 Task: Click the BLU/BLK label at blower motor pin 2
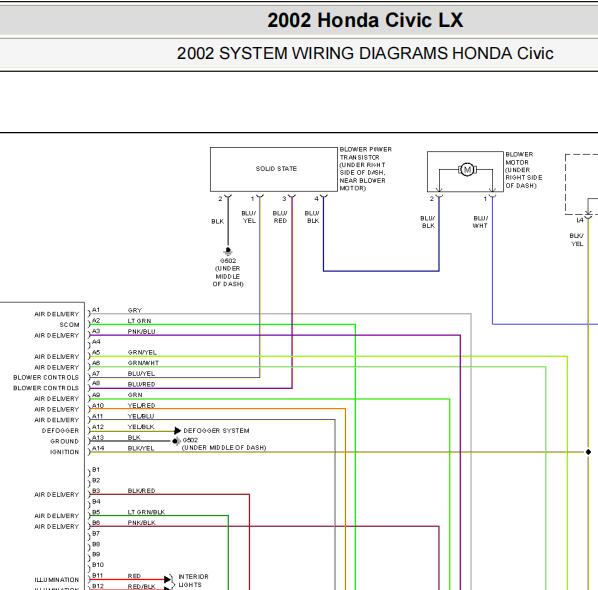(x=428, y=222)
